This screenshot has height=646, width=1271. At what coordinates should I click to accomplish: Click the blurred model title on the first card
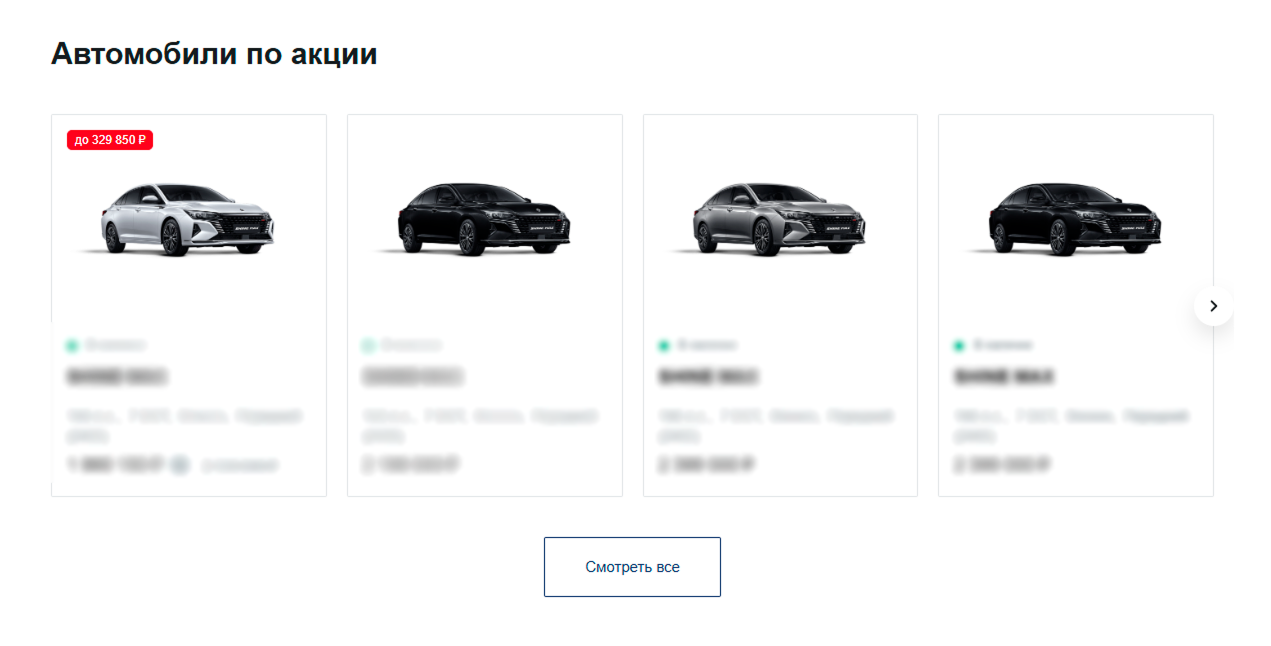pos(116,377)
